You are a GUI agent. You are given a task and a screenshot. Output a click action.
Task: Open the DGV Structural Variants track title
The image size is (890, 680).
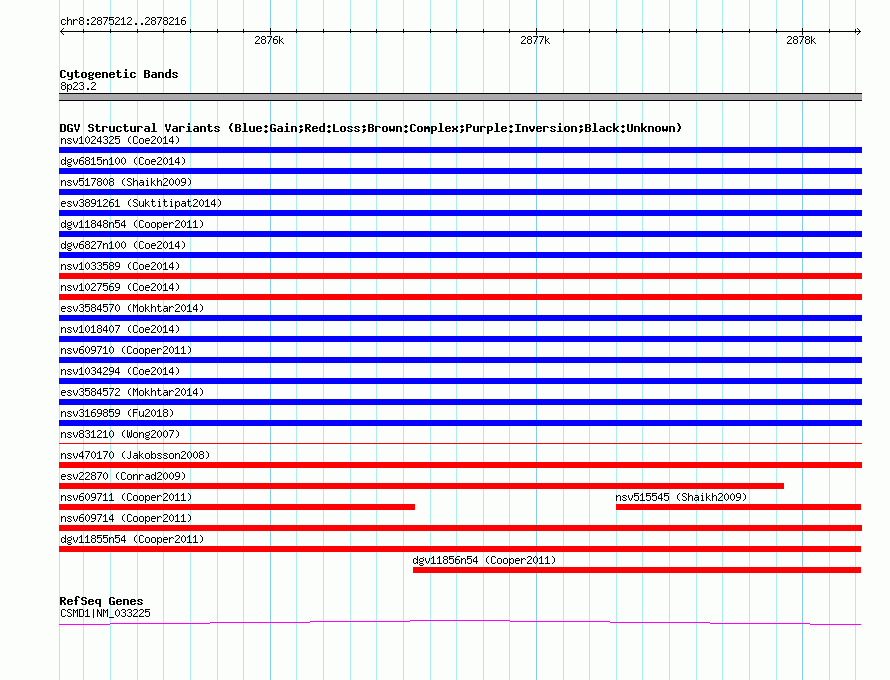(371, 128)
